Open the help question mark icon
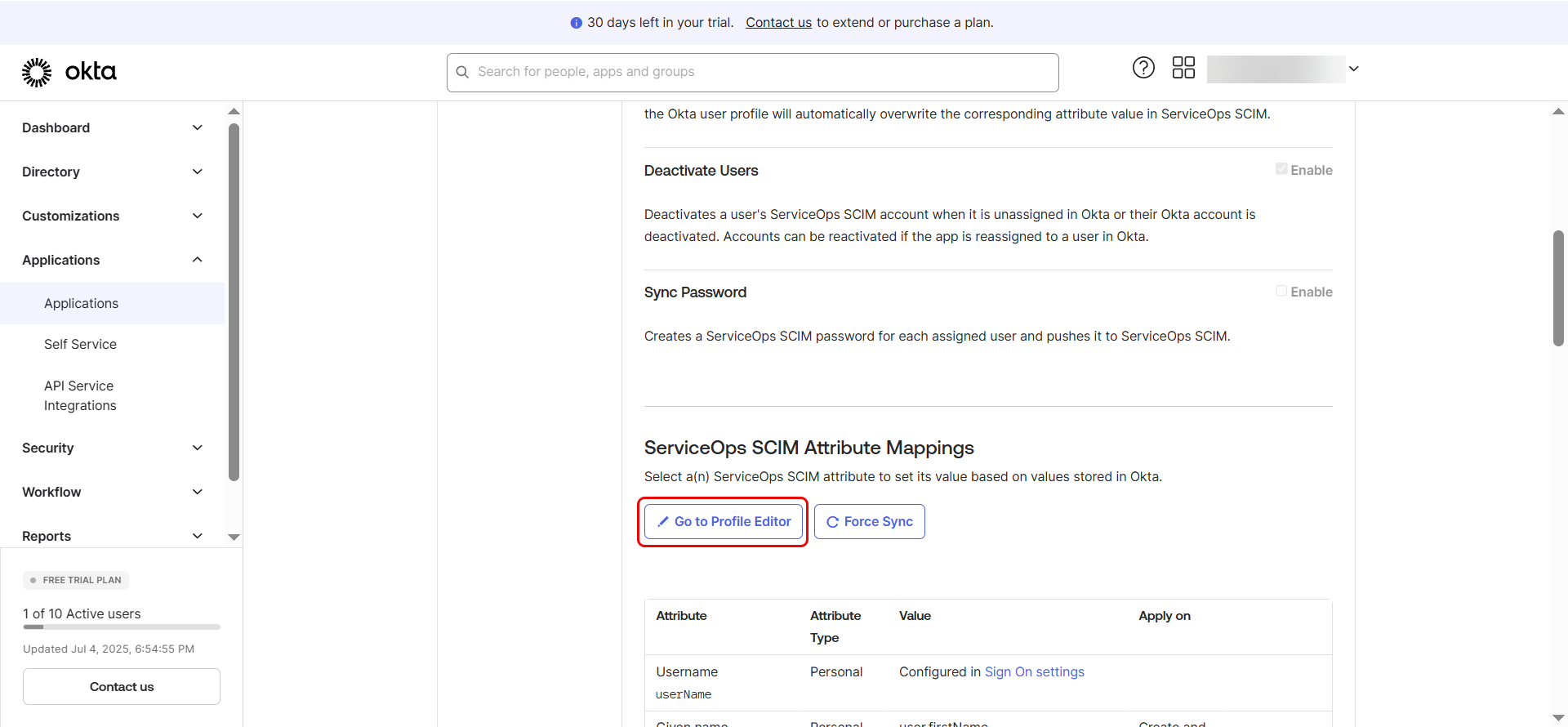Screen dimensions: 1568x727 point(1143,68)
